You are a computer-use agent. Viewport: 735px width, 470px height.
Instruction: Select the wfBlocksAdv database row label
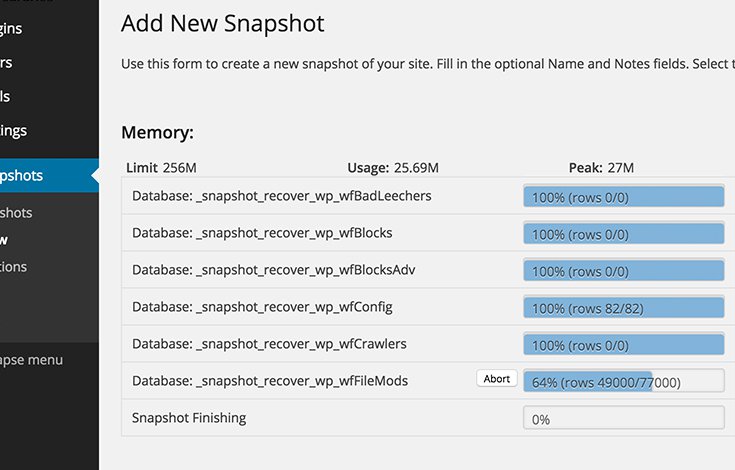273,270
